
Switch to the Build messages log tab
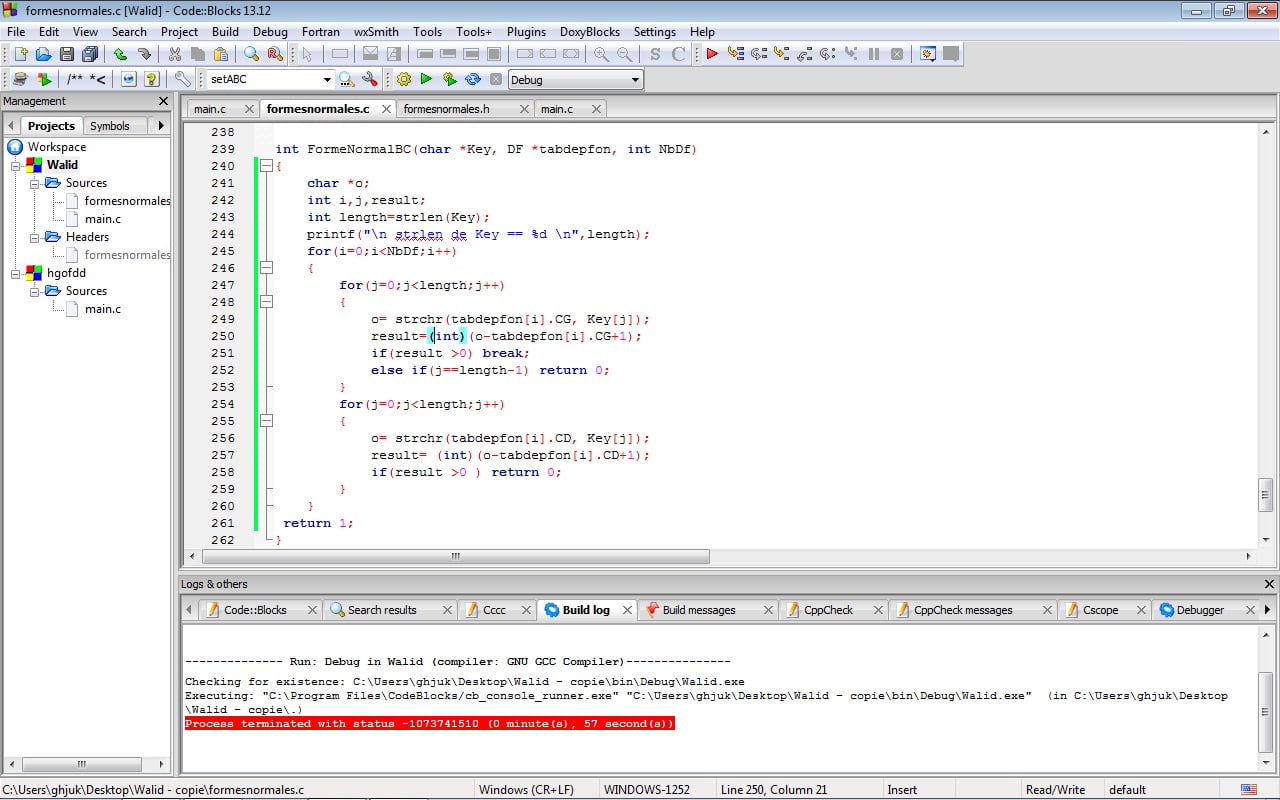(x=698, y=610)
